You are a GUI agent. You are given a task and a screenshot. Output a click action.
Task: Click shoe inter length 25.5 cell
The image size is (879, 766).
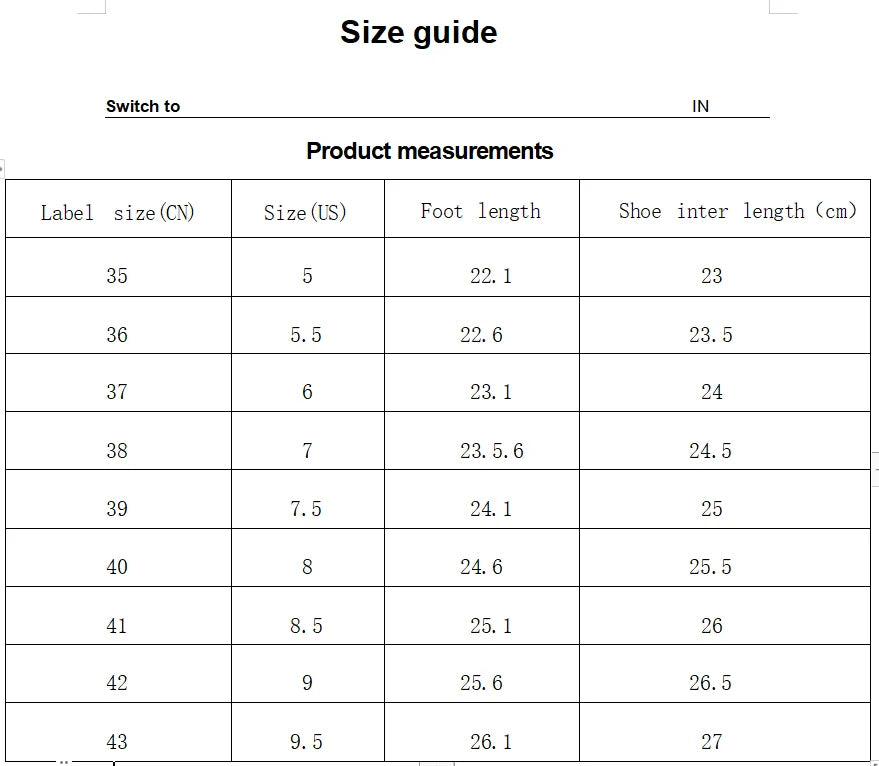[710, 567]
